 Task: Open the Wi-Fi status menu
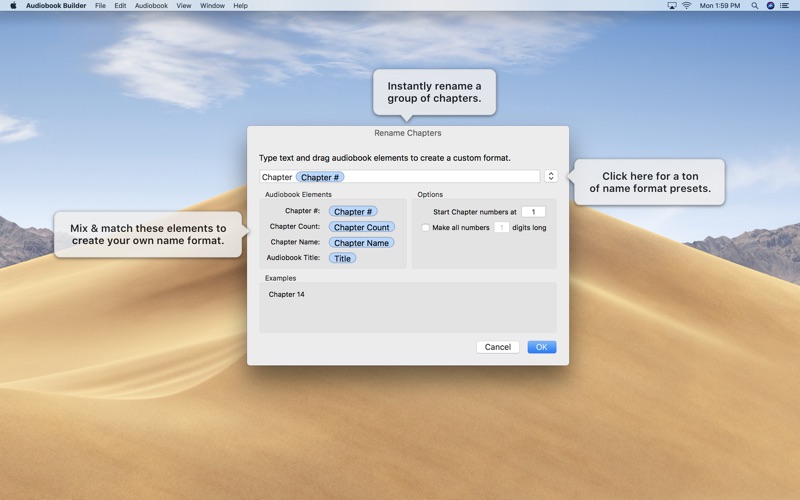pyautogui.click(x=687, y=6)
